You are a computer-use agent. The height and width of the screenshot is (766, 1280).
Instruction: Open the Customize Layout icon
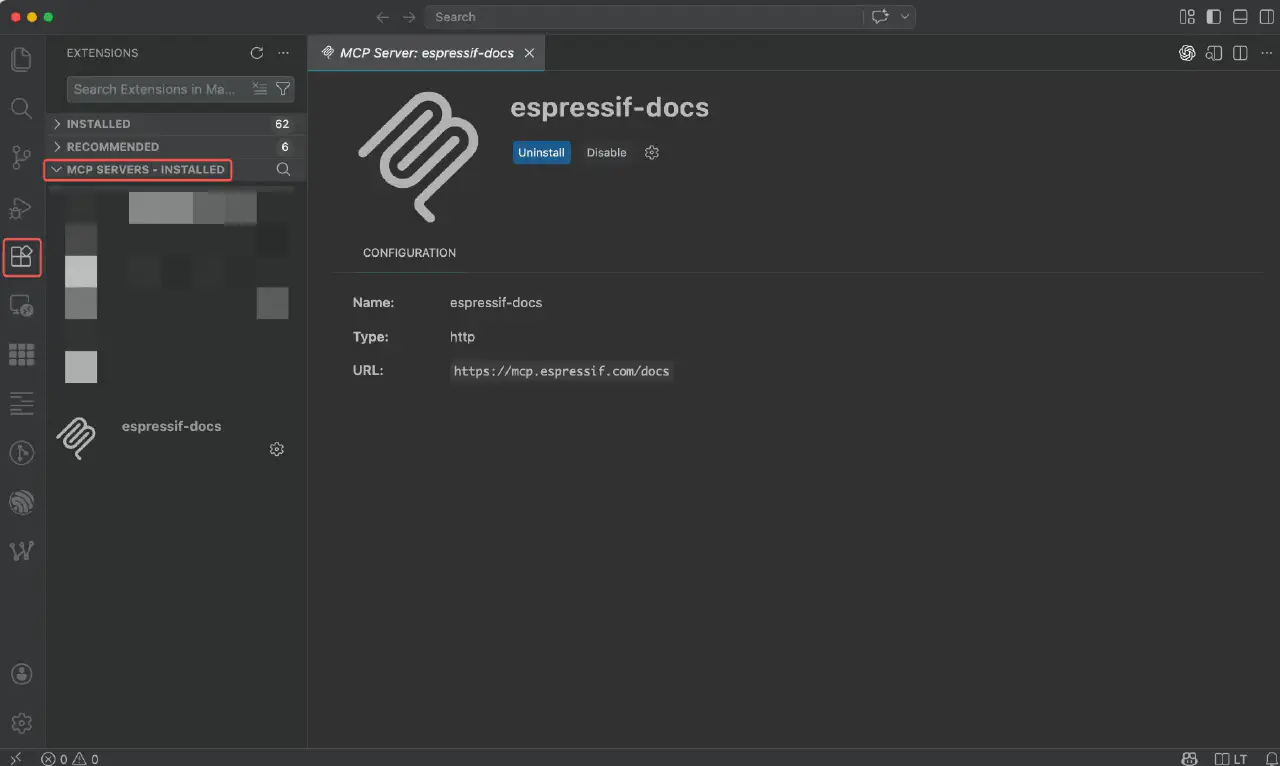coord(1187,17)
